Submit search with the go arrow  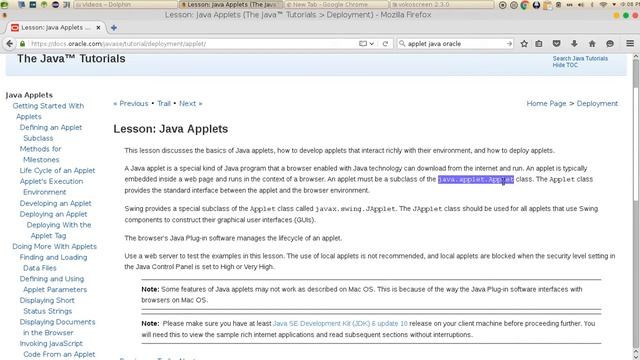509,43
